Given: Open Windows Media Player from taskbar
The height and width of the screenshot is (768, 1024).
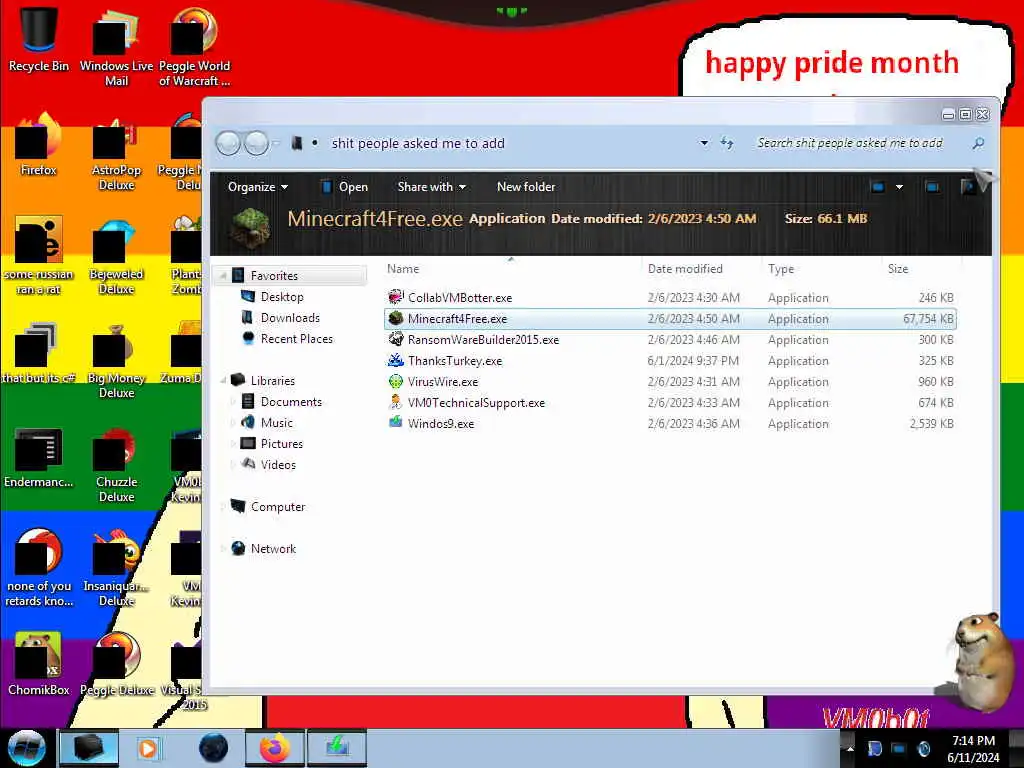Looking at the screenshot, I should tap(148, 748).
